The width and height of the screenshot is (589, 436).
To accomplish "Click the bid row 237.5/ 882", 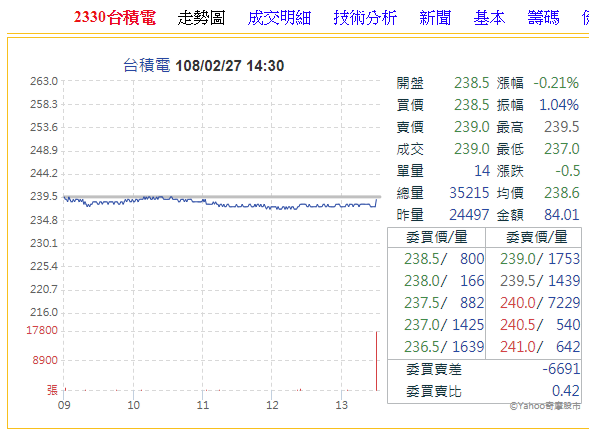I will pyautogui.click(x=444, y=303).
